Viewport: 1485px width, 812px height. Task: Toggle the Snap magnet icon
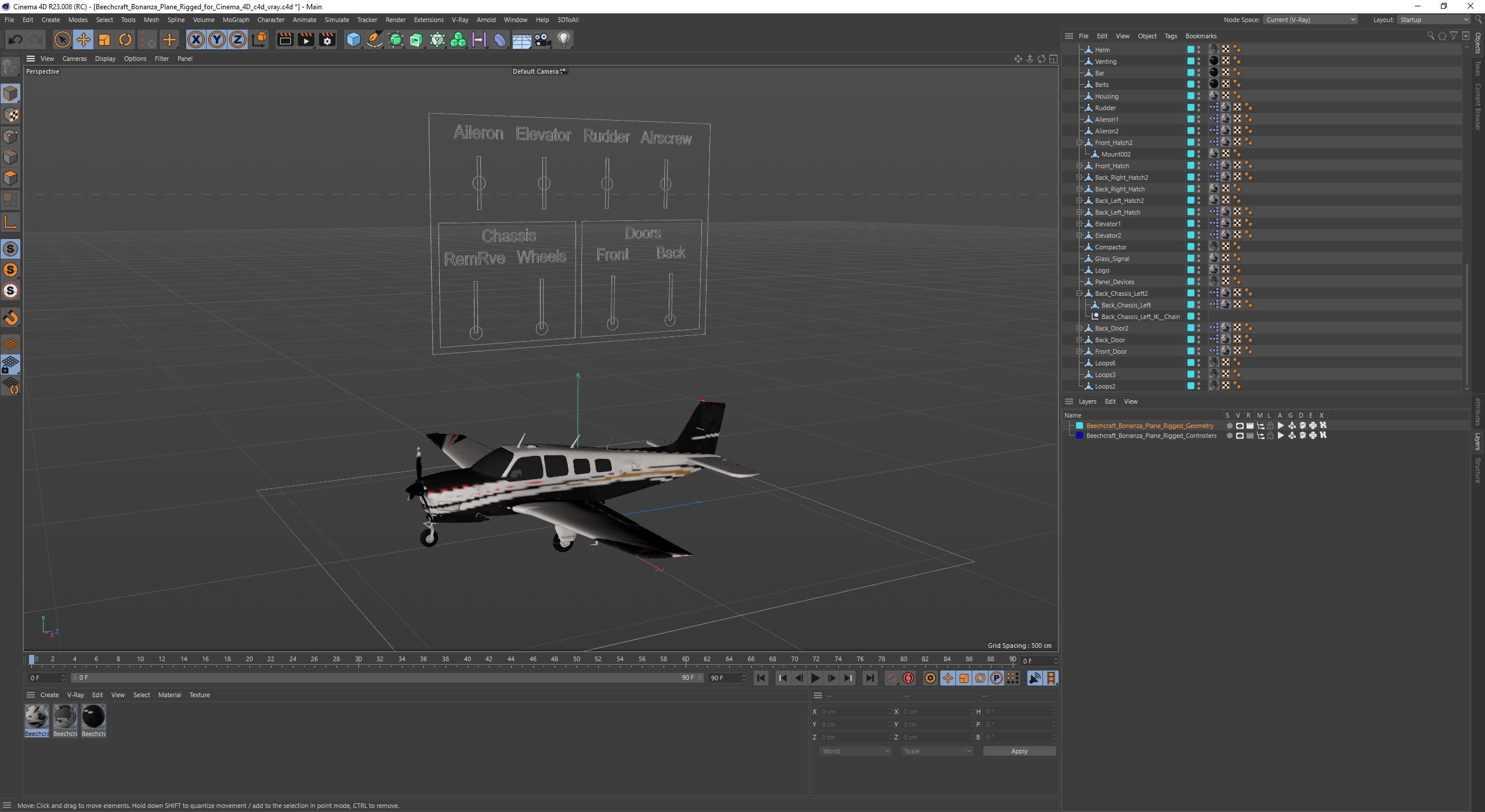10,318
